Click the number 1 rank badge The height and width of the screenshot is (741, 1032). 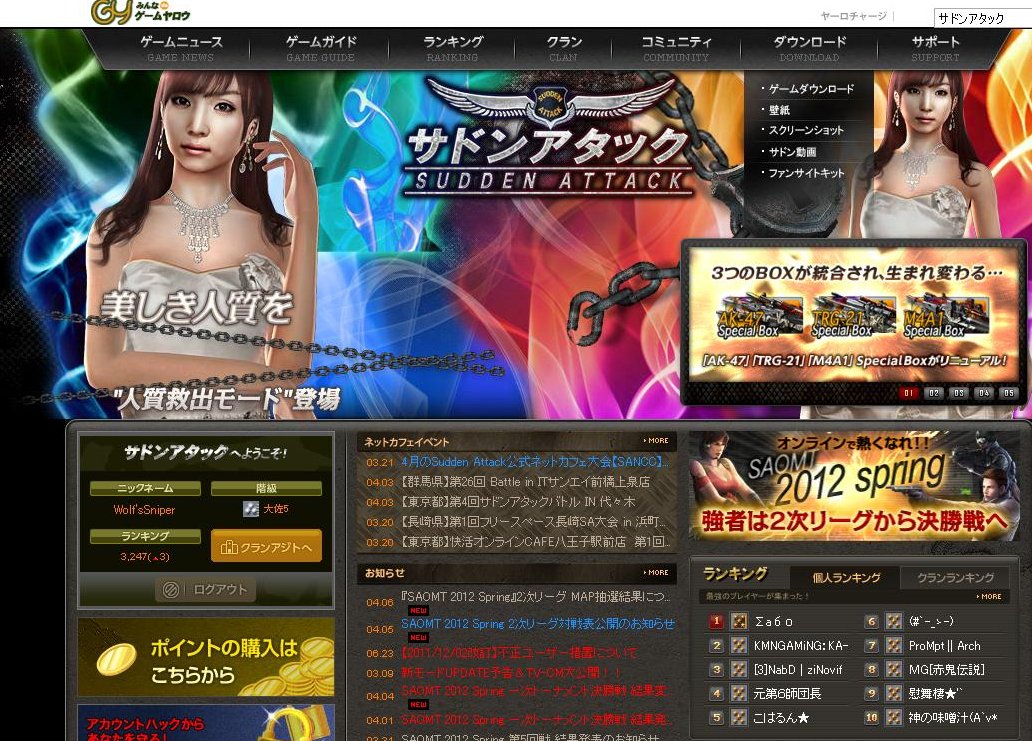(716, 621)
